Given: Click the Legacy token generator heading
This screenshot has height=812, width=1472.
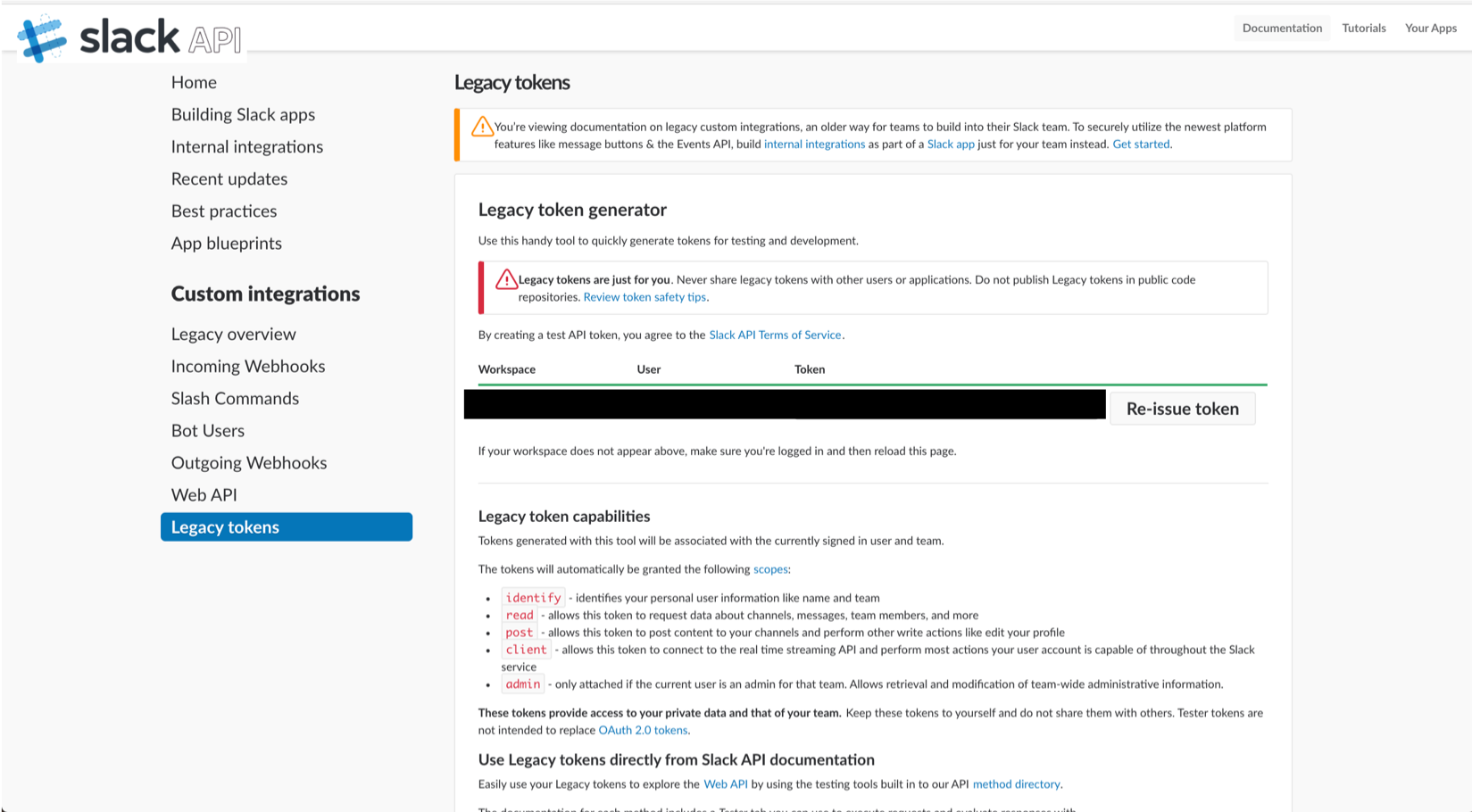Looking at the screenshot, I should 572,210.
